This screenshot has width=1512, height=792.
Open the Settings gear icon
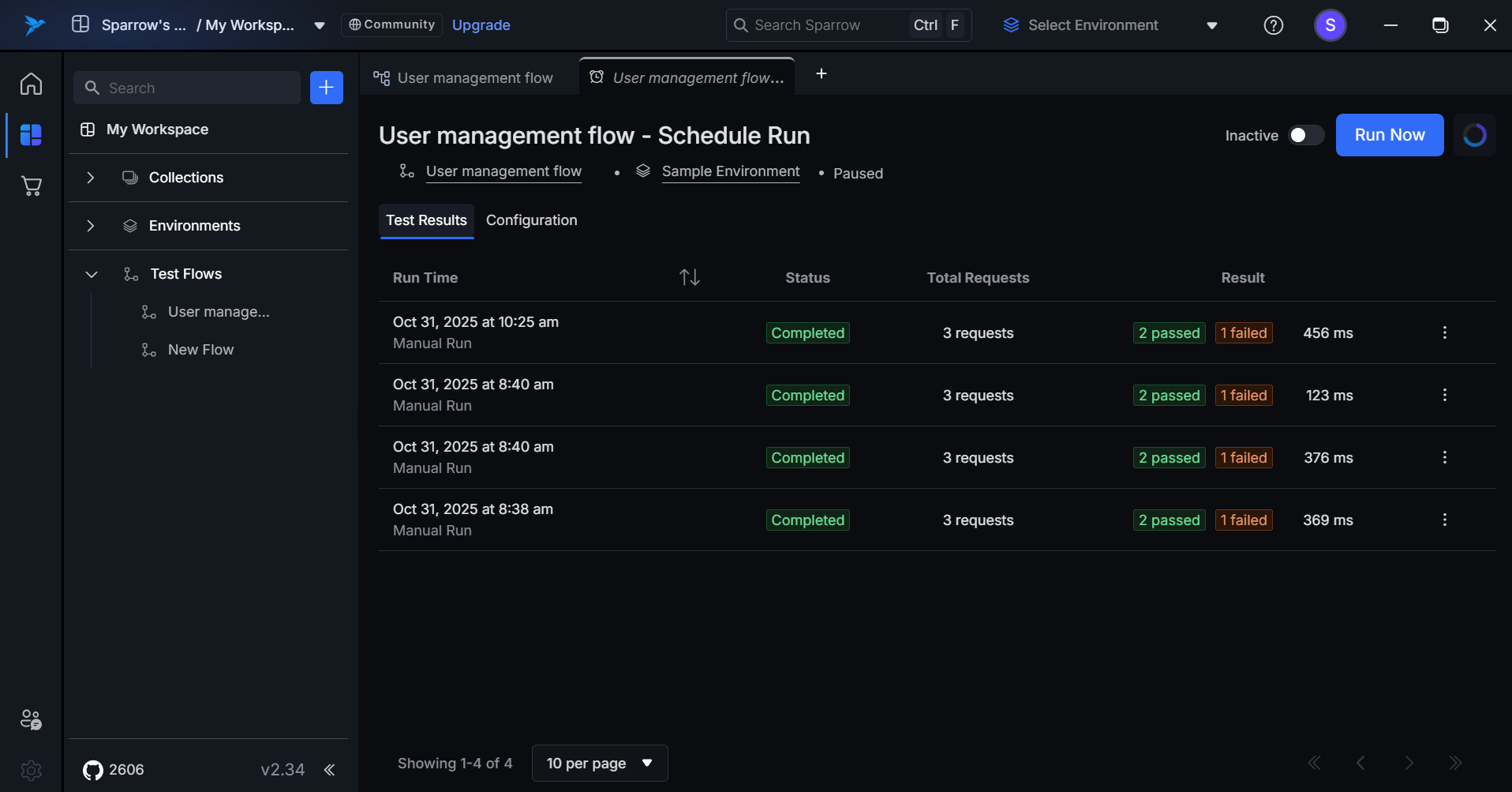31,770
